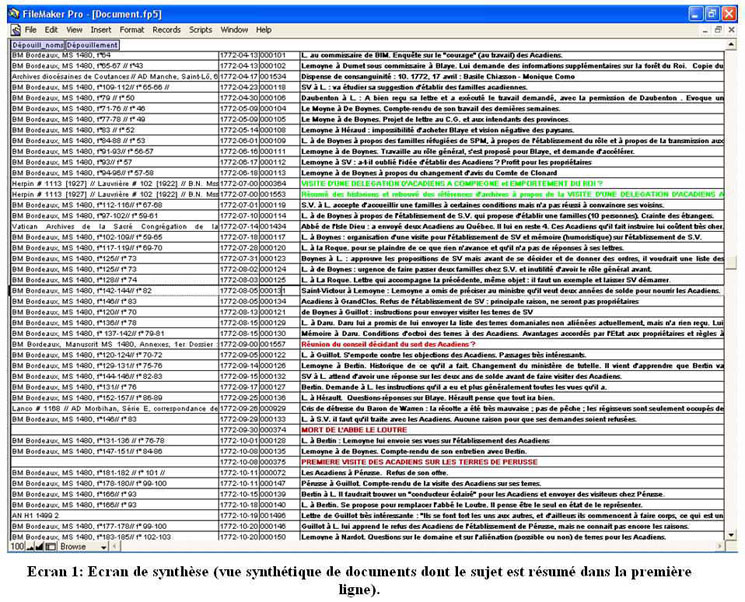The height and width of the screenshot is (602, 745).
Task: Click summary 'Cris de détresse du Baron de Warren'
Action: [512, 408]
